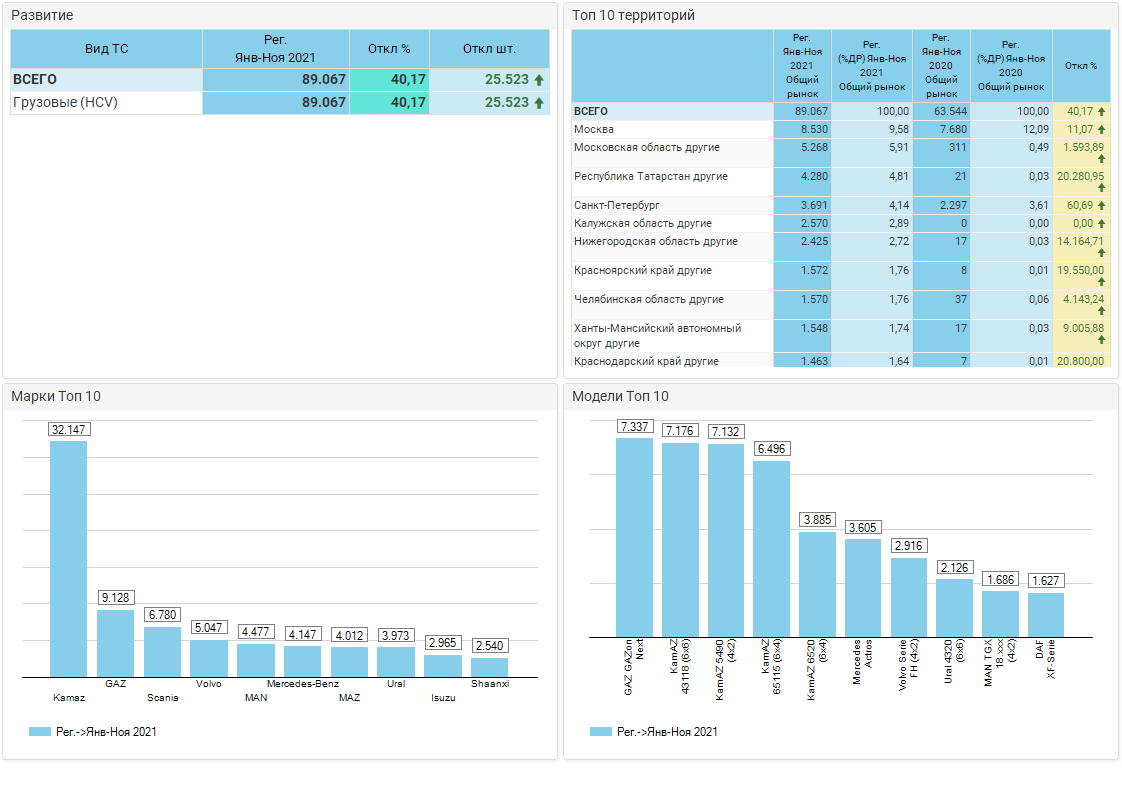The image size is (1122, 793).
Task: Click the green arrow in the Развитие ВСЕГО row
Action: click(x=539, y=80)
